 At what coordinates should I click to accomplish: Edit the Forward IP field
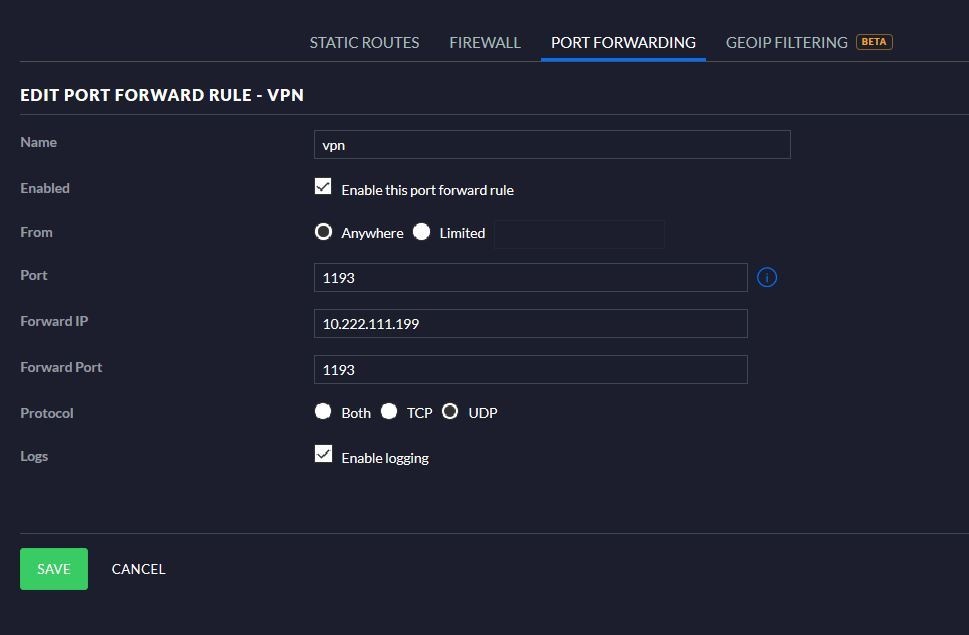[530, 324]
